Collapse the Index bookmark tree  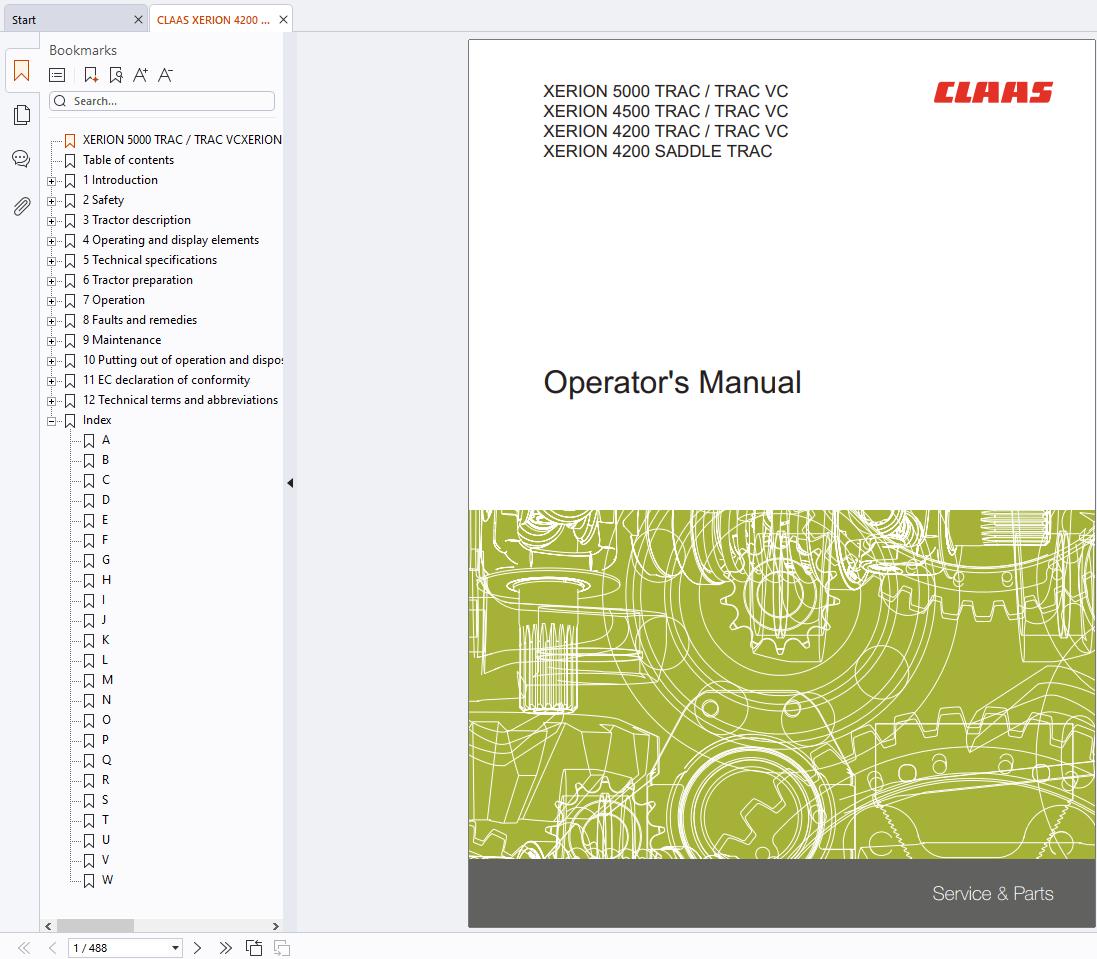coord(52,421)
